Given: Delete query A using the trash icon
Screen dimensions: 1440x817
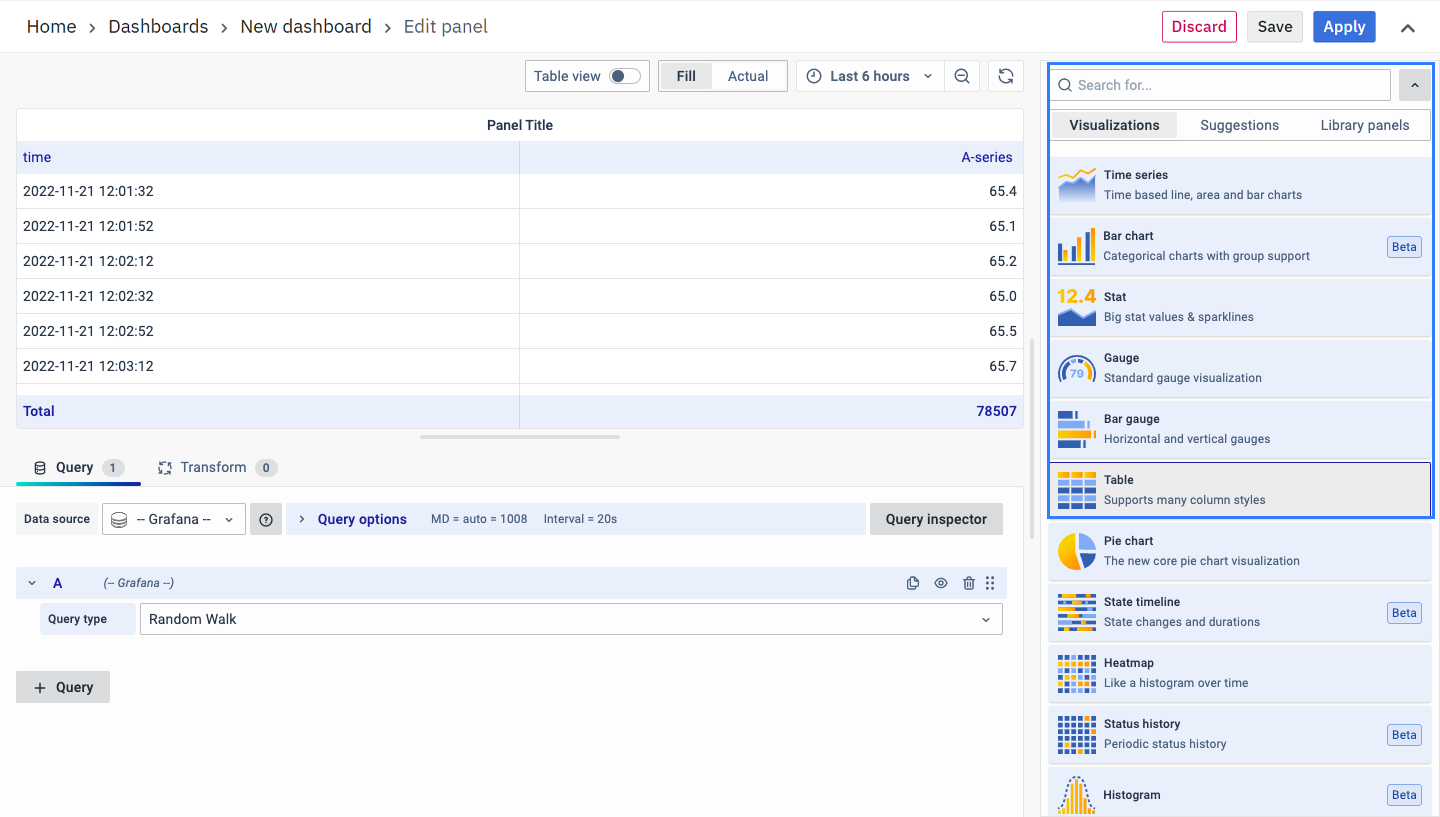Looking at the screenshot, I should (x=968, y=583).
